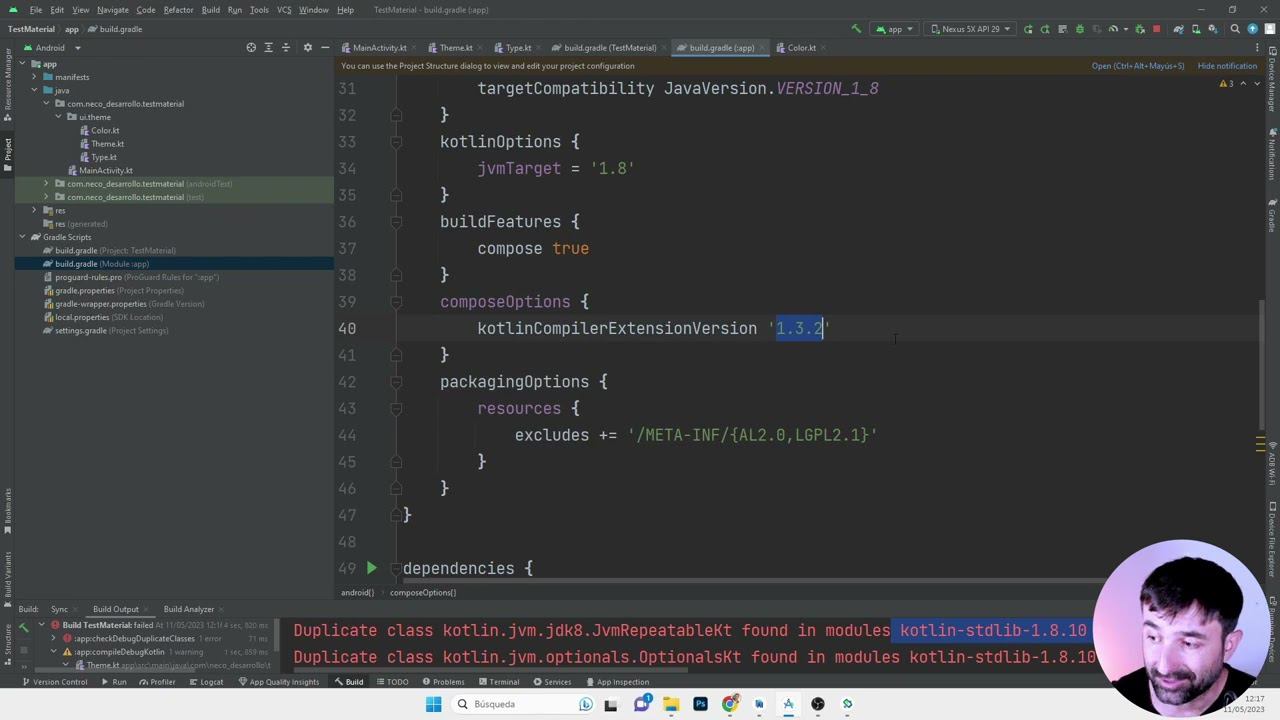This screenshot has width=1280, height=720.
Task: Click the Search Everywhere magnifier icon
Action: pos(1235,29)
